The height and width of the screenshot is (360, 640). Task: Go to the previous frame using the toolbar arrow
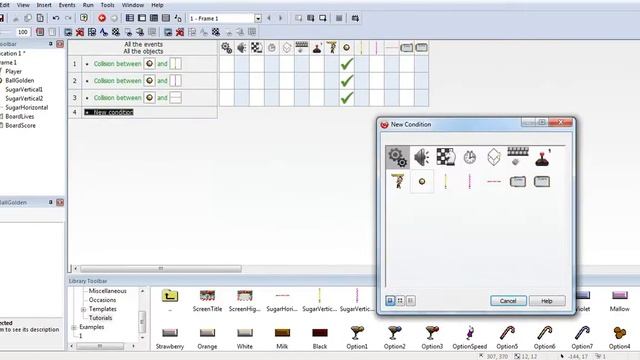coord(269,18)
